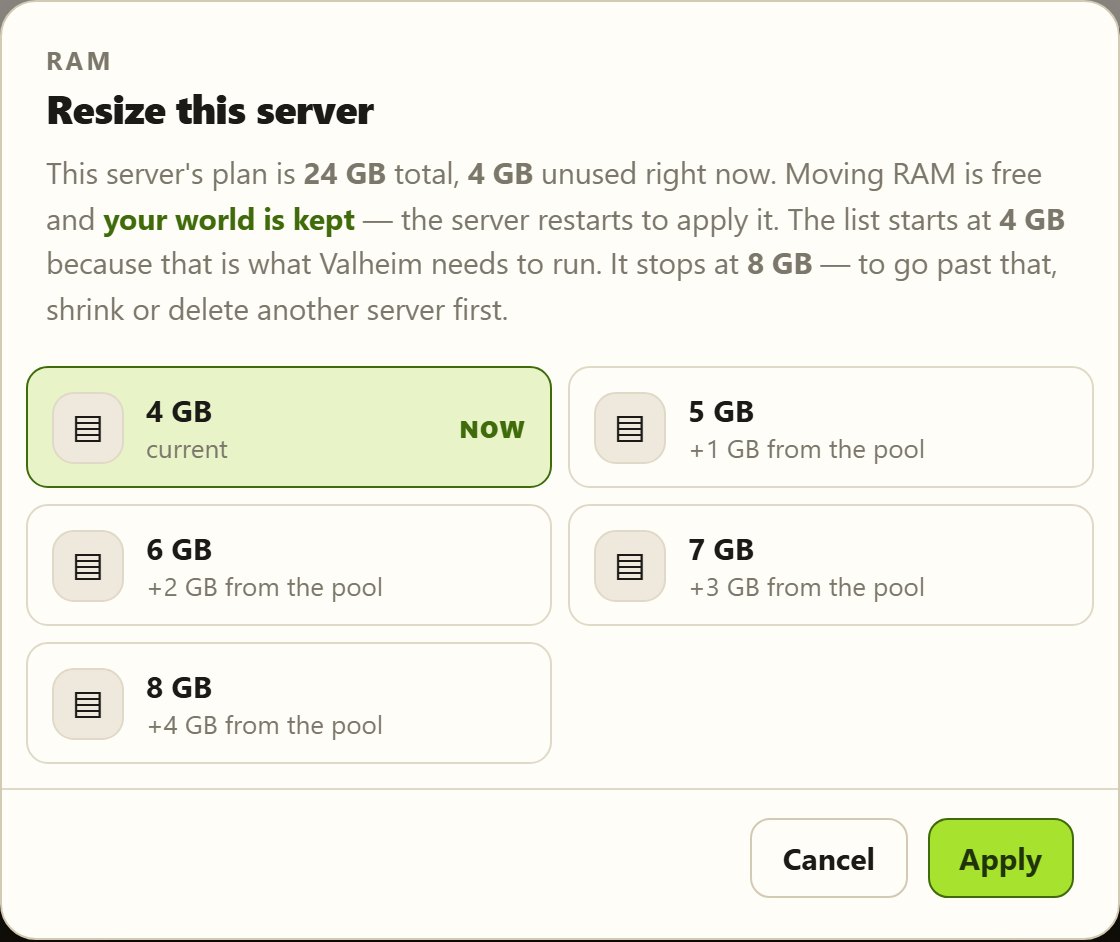Screen dimensions: 1120x942
Task: Click the green 'your world is kept' text
Action: point(229,220)
